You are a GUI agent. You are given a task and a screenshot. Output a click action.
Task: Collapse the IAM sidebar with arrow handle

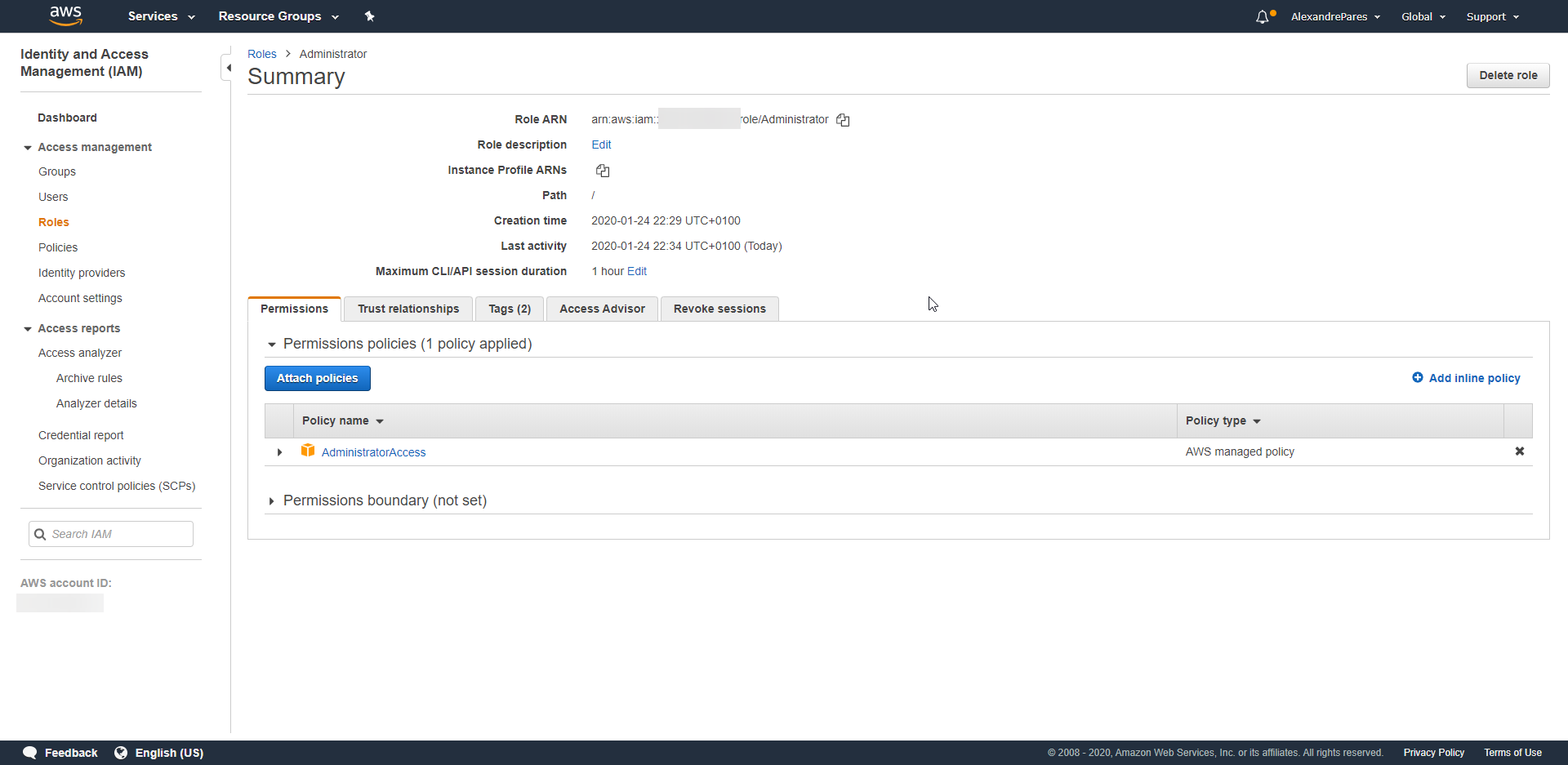click(227, 68)
